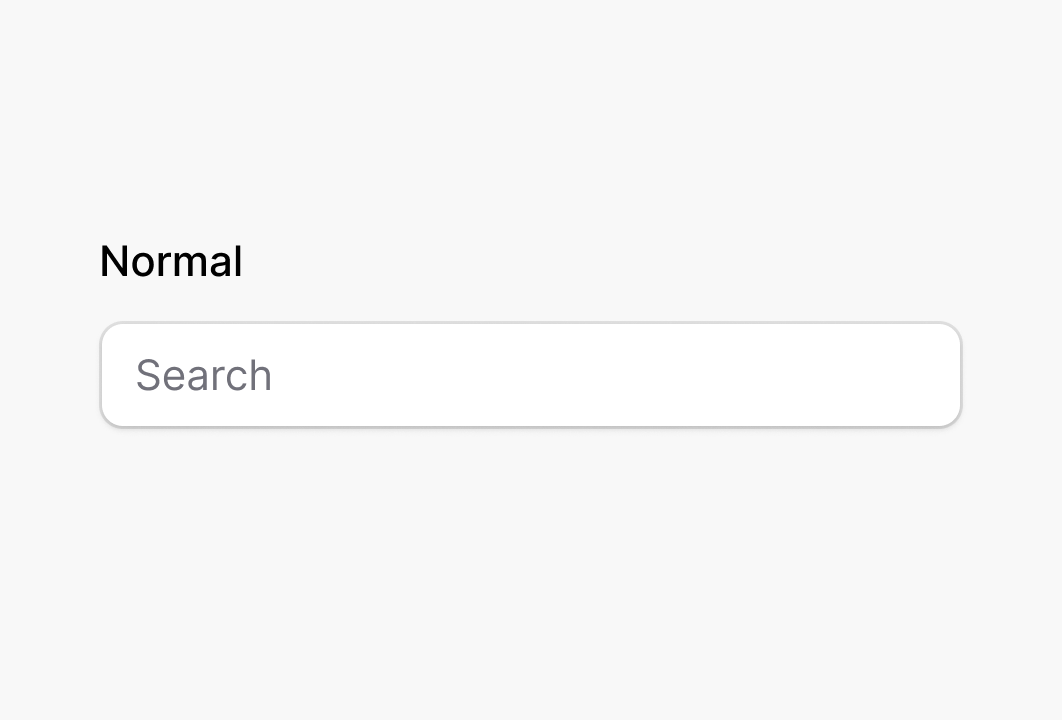Image resolution: width=1062 pixels, height=720 pixels.
Task: Activate the text box labeled Normal
Action: click(530, 375)
